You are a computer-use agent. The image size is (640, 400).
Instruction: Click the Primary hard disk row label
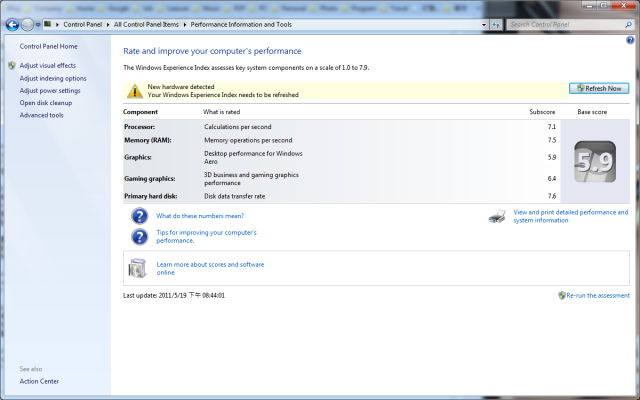click(151, 196)
